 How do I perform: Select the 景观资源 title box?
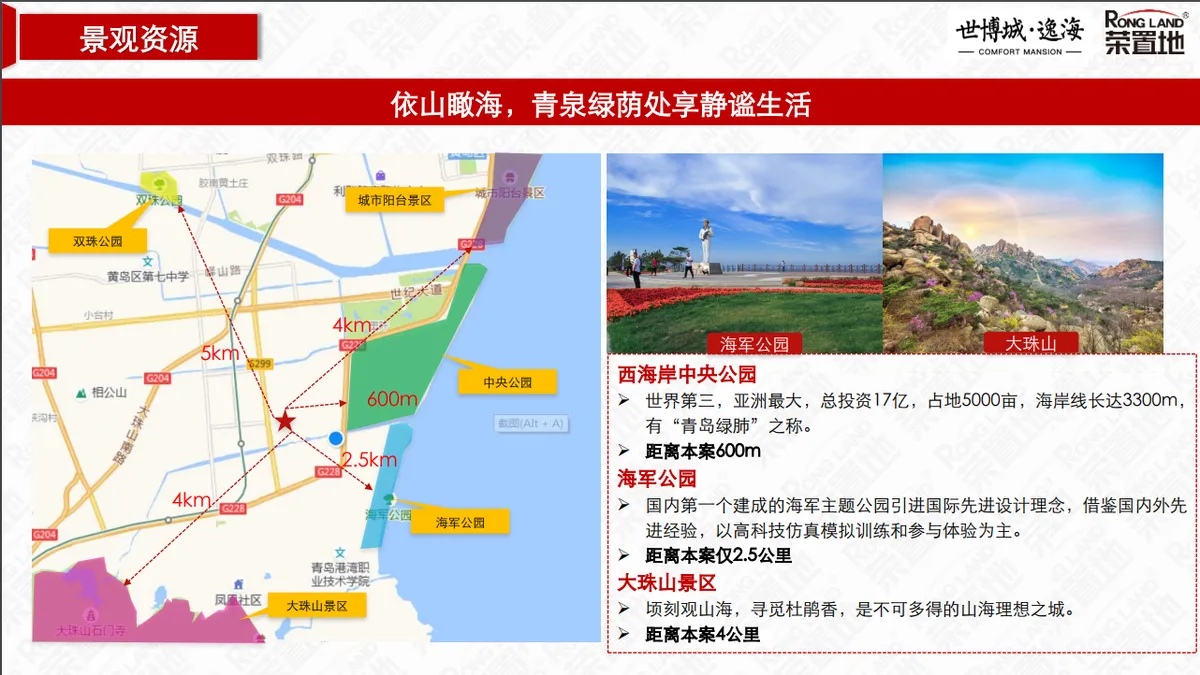139,38
